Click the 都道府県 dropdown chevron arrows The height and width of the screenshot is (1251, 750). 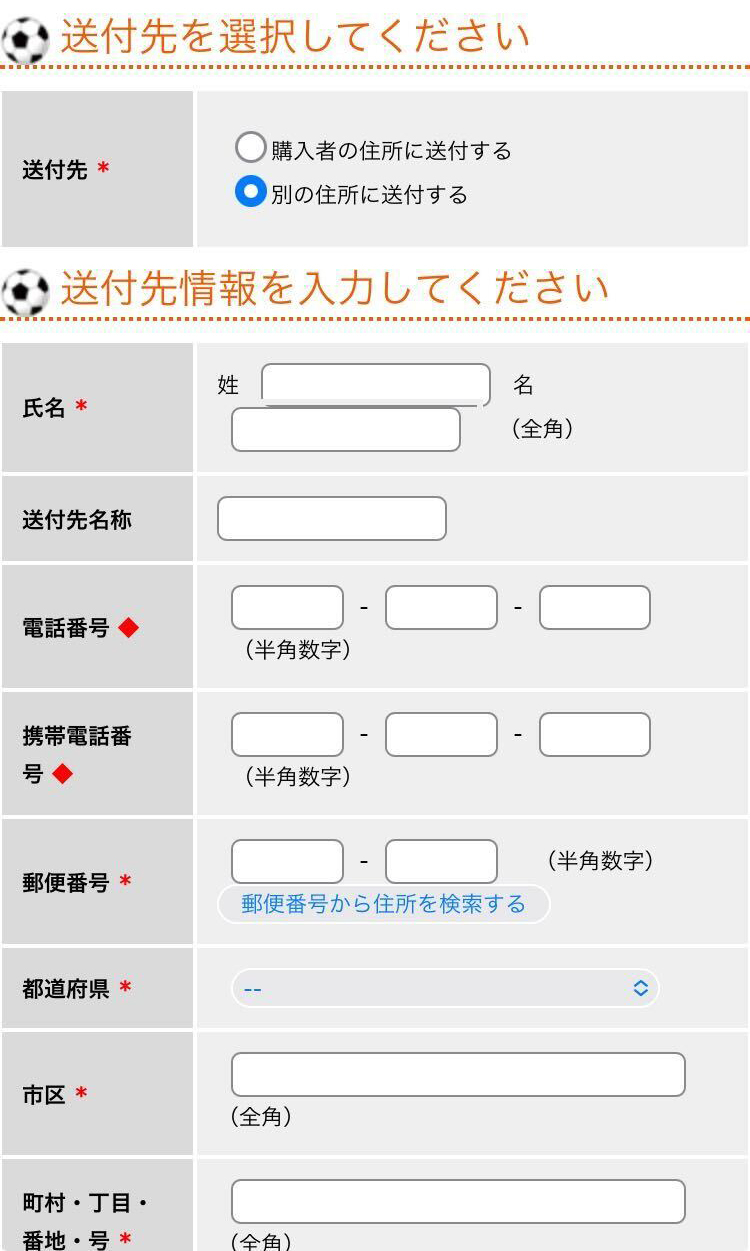(640, 988)
